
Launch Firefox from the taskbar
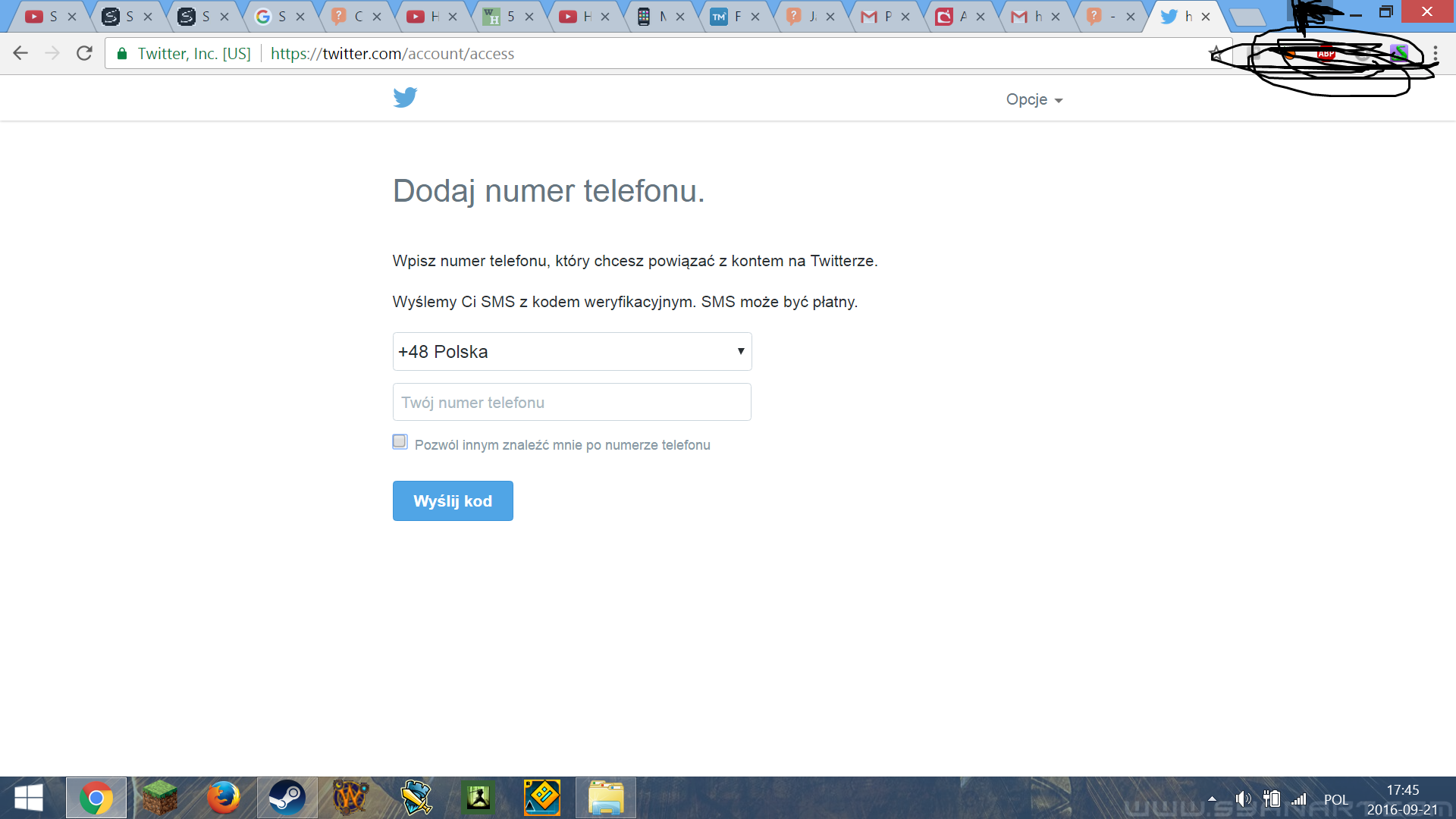223,798
